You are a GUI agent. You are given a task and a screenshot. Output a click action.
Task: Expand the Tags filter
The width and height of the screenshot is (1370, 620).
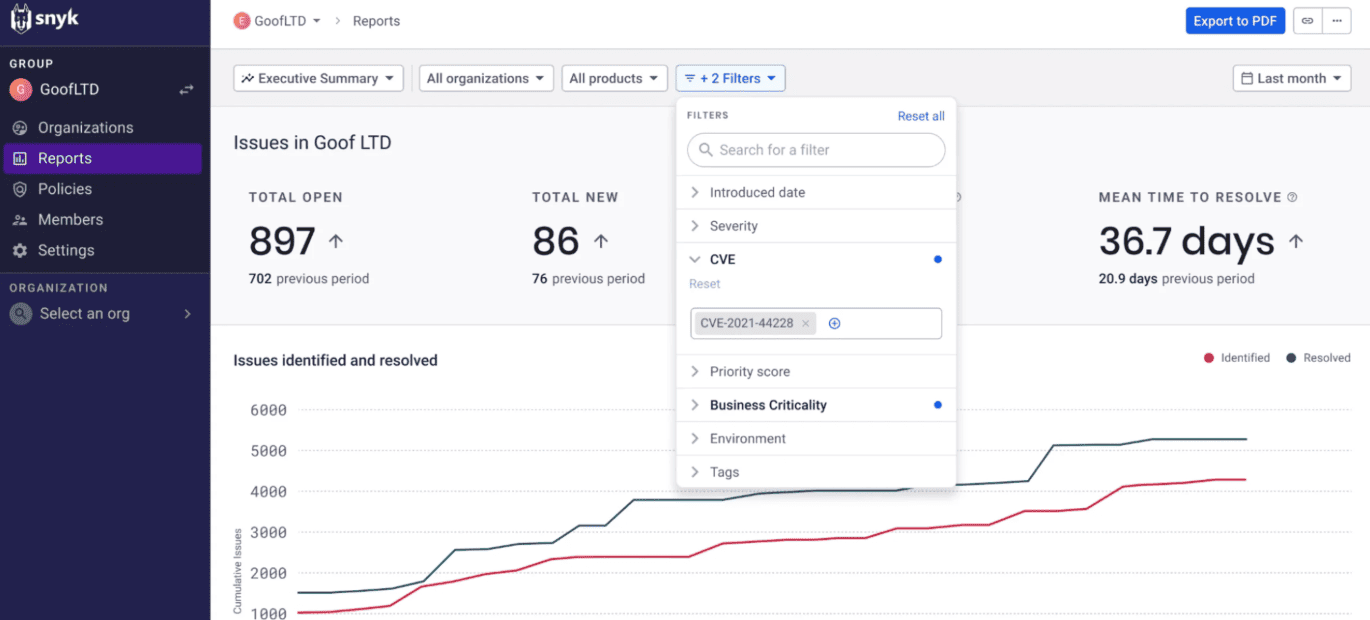pyautogui.click(x=816, y=472)
